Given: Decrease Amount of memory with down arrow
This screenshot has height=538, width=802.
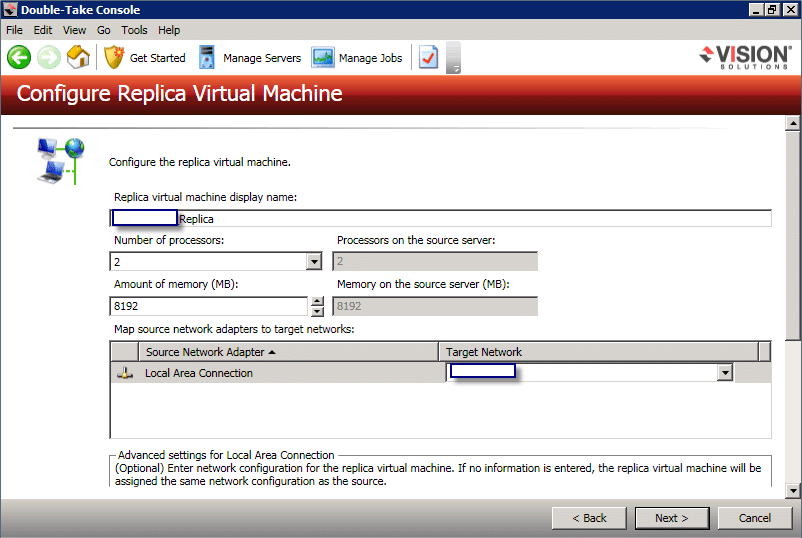Looking at the screenshot, I should [317, 311].
